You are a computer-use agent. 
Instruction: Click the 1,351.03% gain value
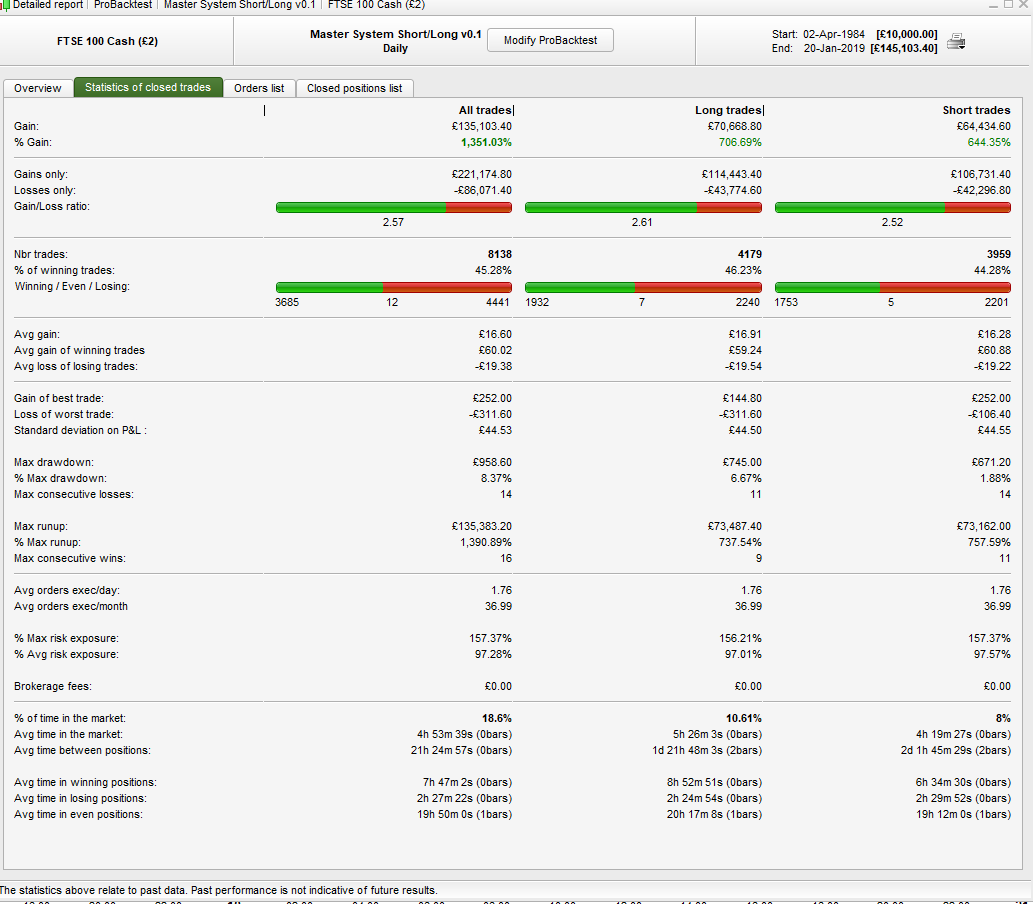coord(486,142)
